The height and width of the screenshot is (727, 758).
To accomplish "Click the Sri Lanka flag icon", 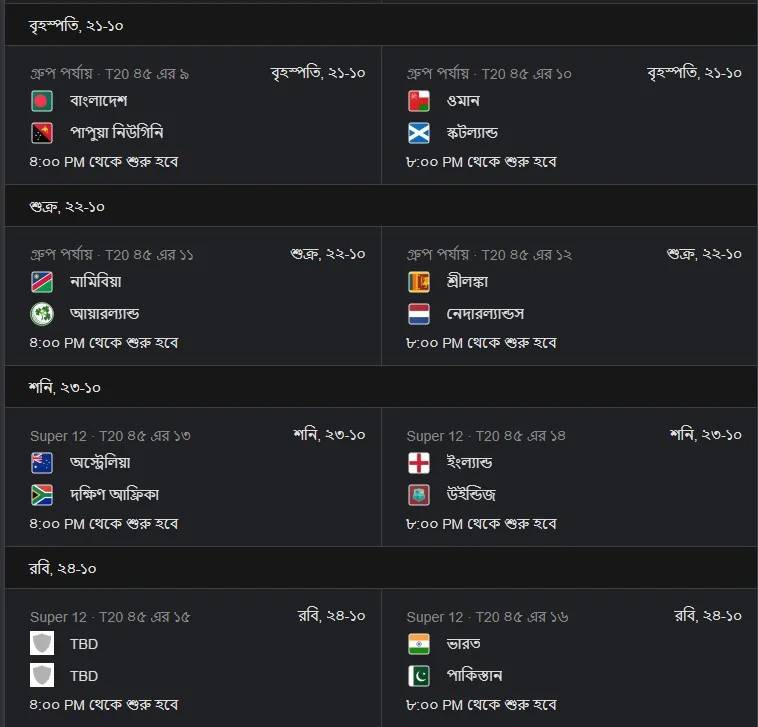I will tap(419, 282).
